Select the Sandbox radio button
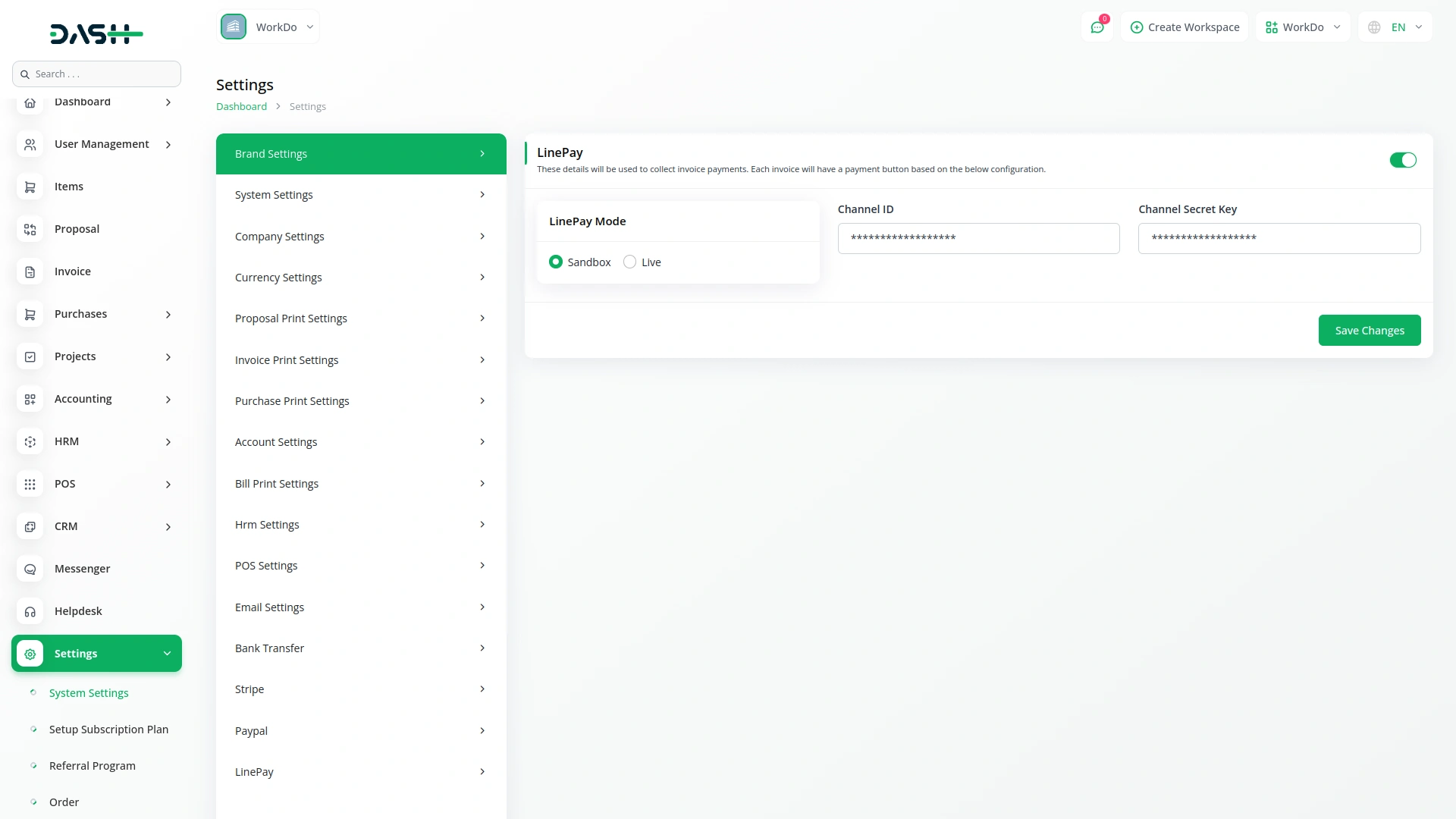This screenshot has width=1456, height=819. [556, 262]
